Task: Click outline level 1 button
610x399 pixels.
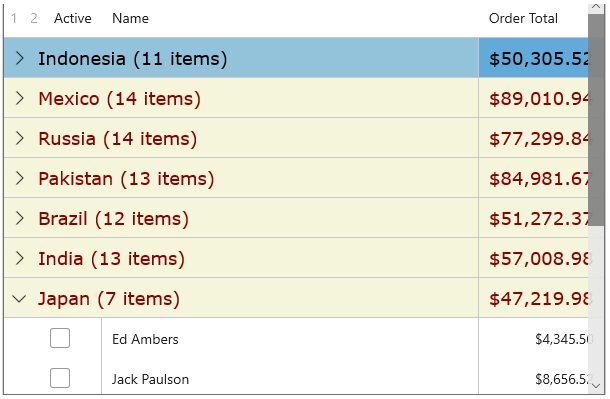Action: point(14,18)
